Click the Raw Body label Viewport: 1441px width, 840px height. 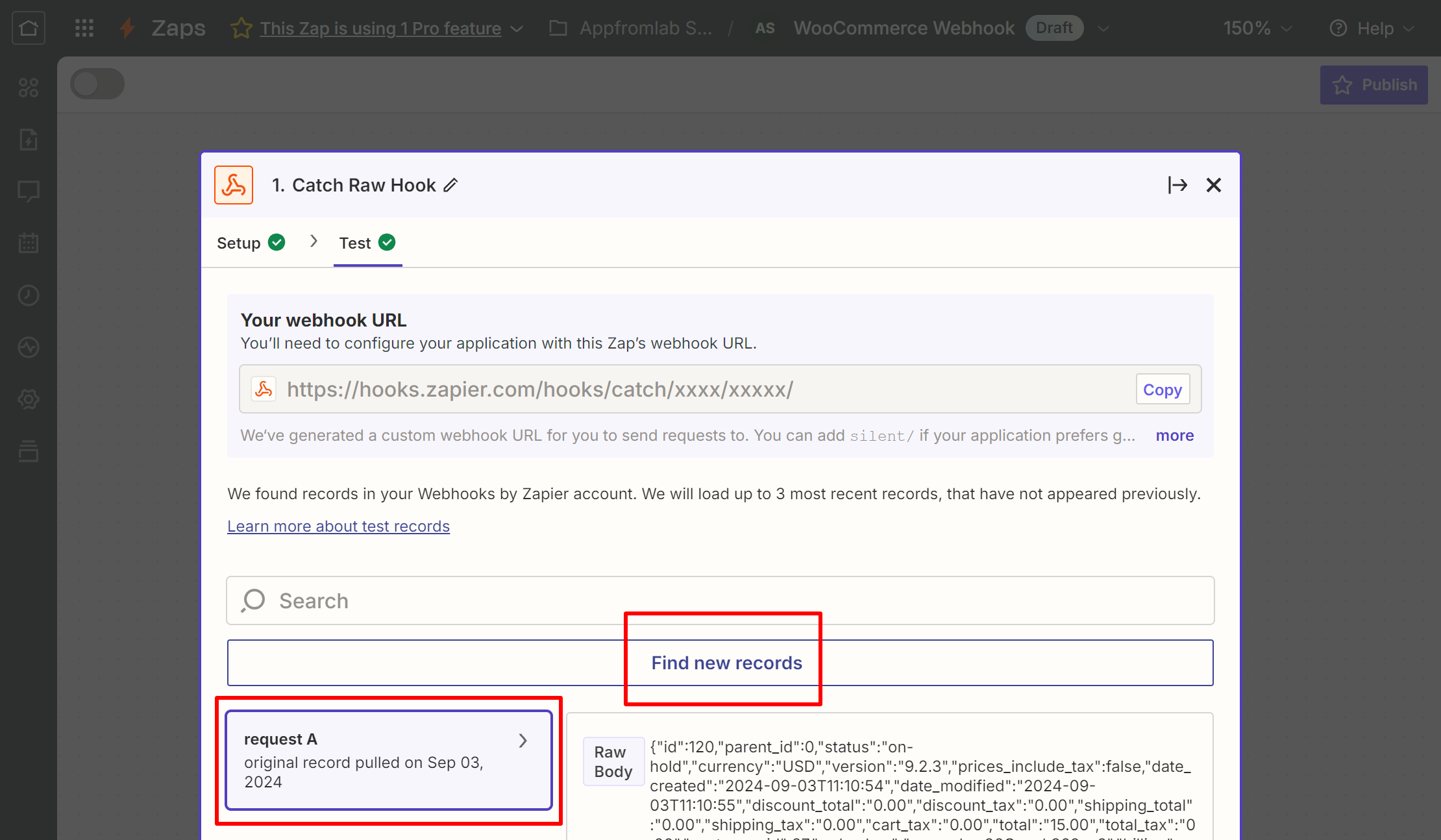[x=613, y=761]
